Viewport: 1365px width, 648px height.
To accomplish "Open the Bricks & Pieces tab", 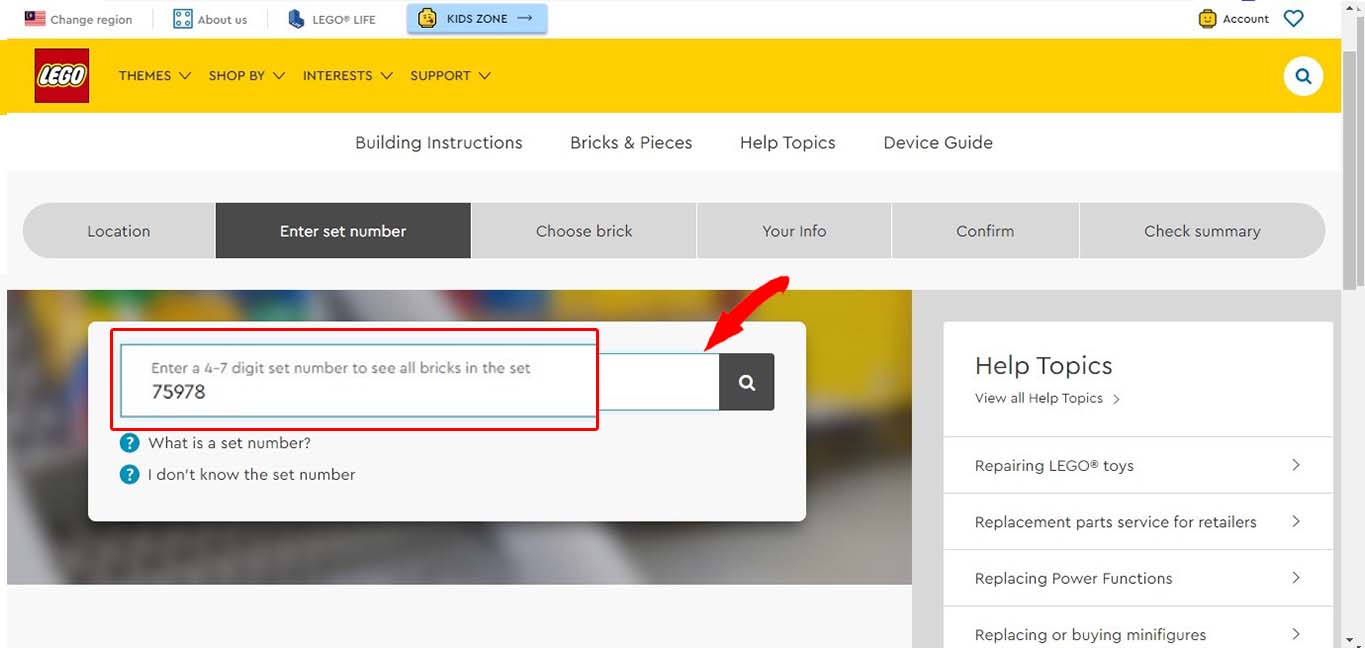I will (x=631, y=142).
